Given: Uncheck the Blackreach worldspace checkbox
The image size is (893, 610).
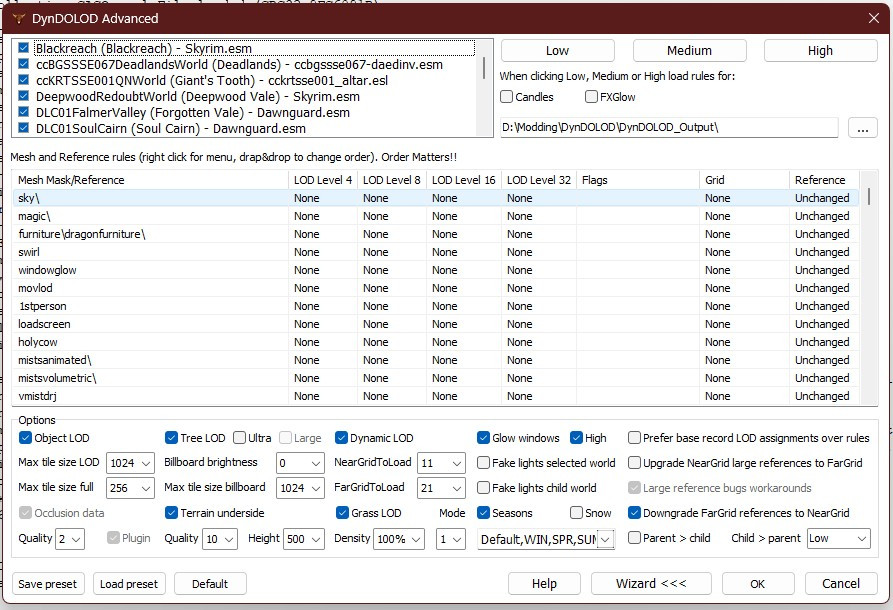Looking at the screenshot, I should [23, 48].
